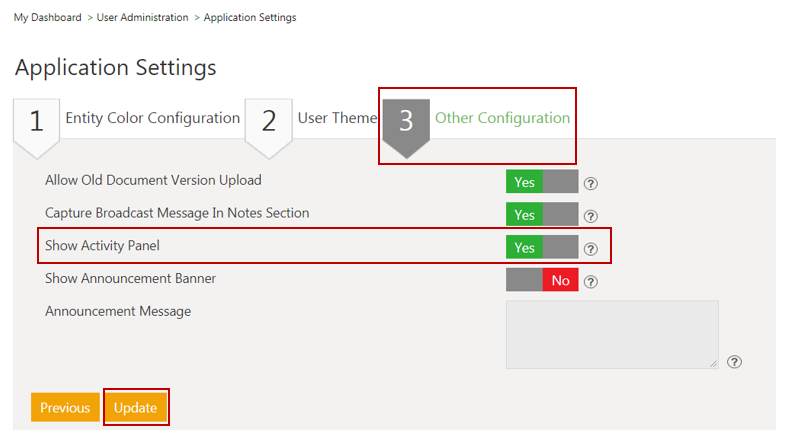The width and height of the screenshot is (787, 438).
Task: Click help icon for Allow Old Document Version Upload
Action: click(590, 183)
